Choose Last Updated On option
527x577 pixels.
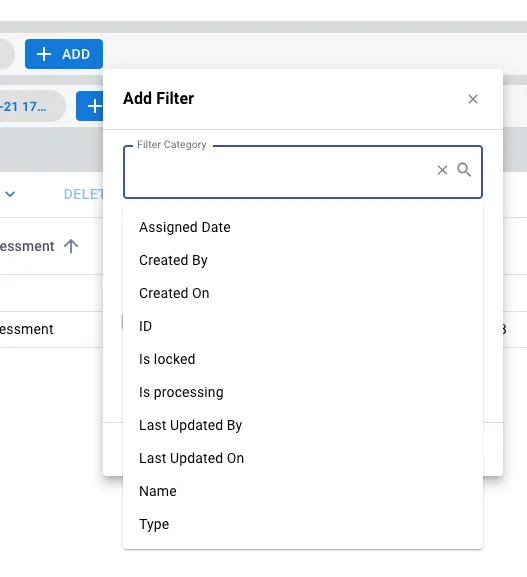pos(303,458)
